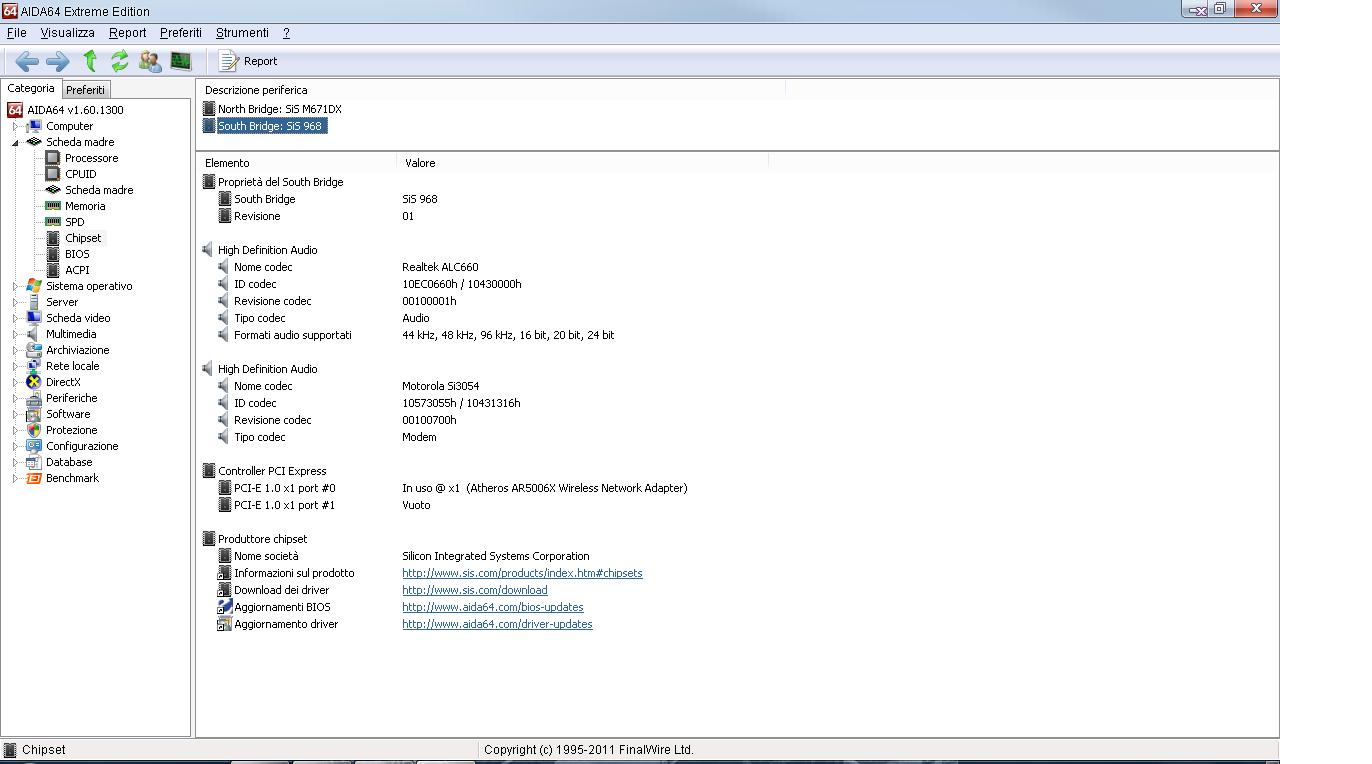Screen dimensions: 1372x764
Task: Switch to the Categoria tab
Action: pyautogui.click(x=31, y=88)
